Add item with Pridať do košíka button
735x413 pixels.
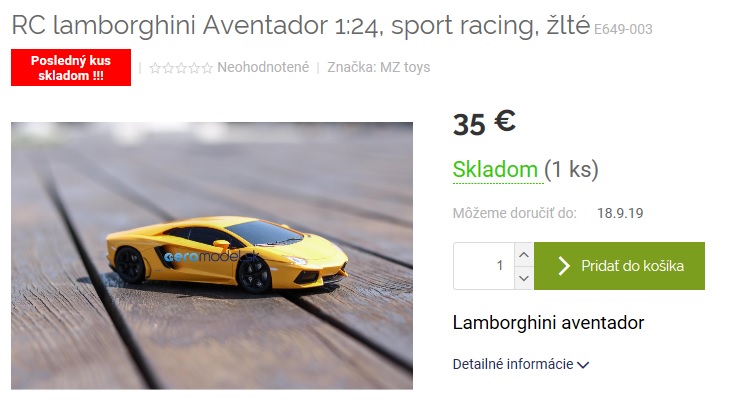[619, 266]
